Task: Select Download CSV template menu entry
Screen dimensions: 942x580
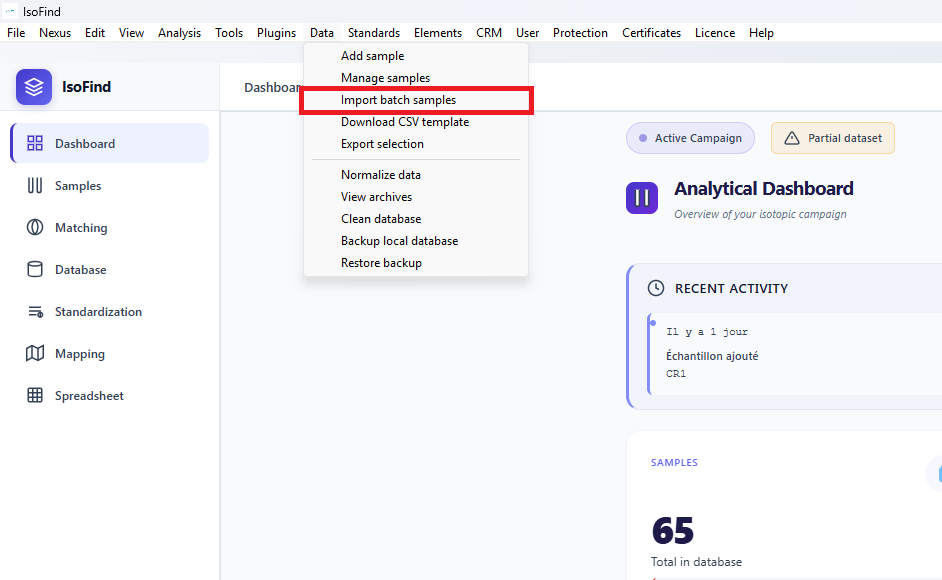Action: [x=404, y=122]
